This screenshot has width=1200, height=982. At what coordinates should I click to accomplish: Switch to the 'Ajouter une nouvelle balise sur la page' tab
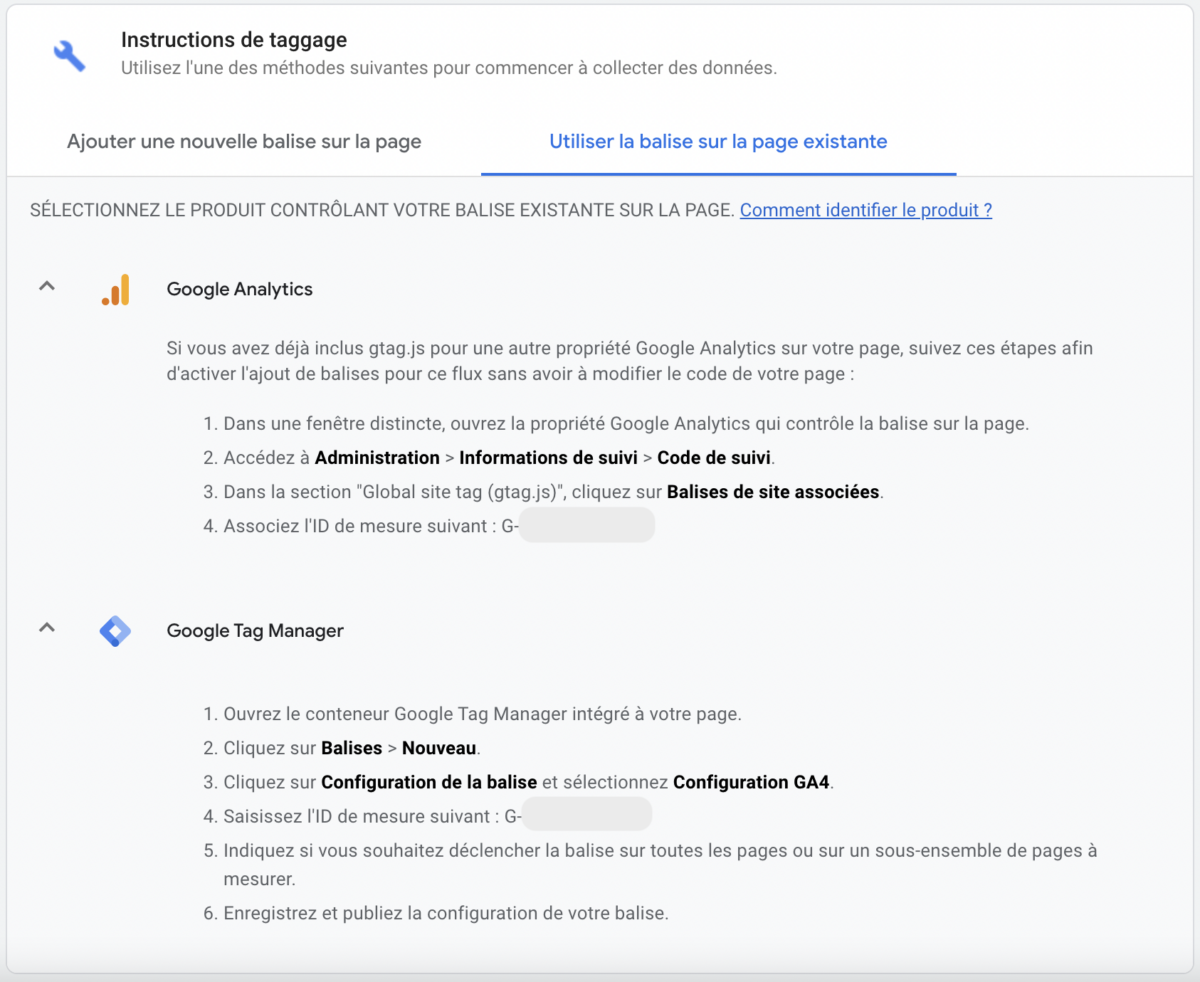(244, 142)
